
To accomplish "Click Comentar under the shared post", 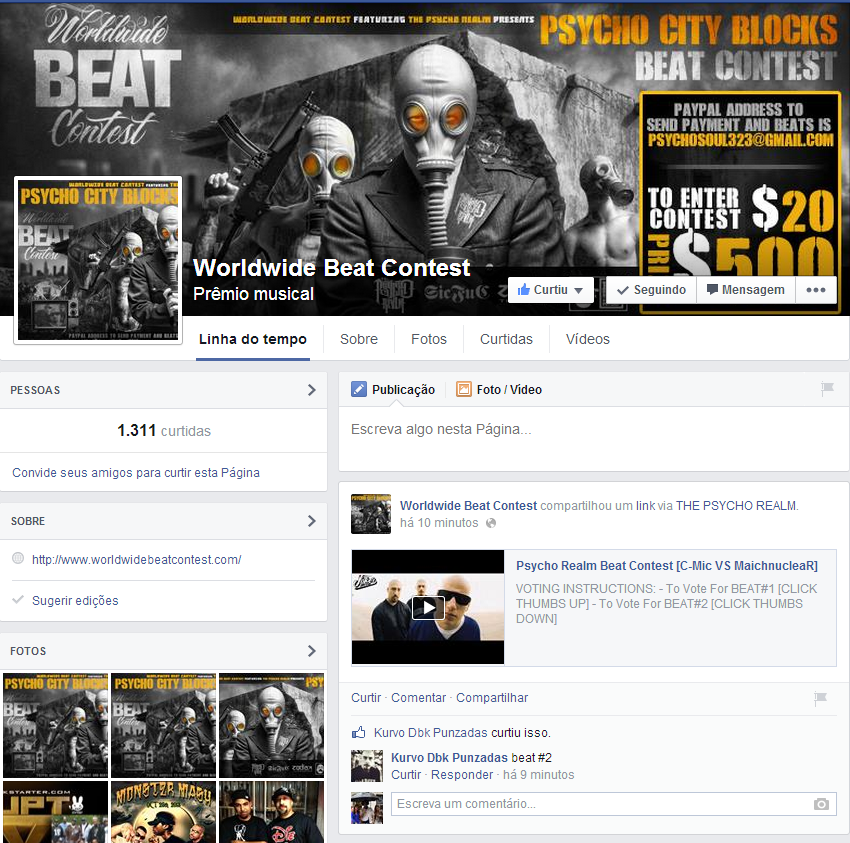I will (x=418, y=698).
